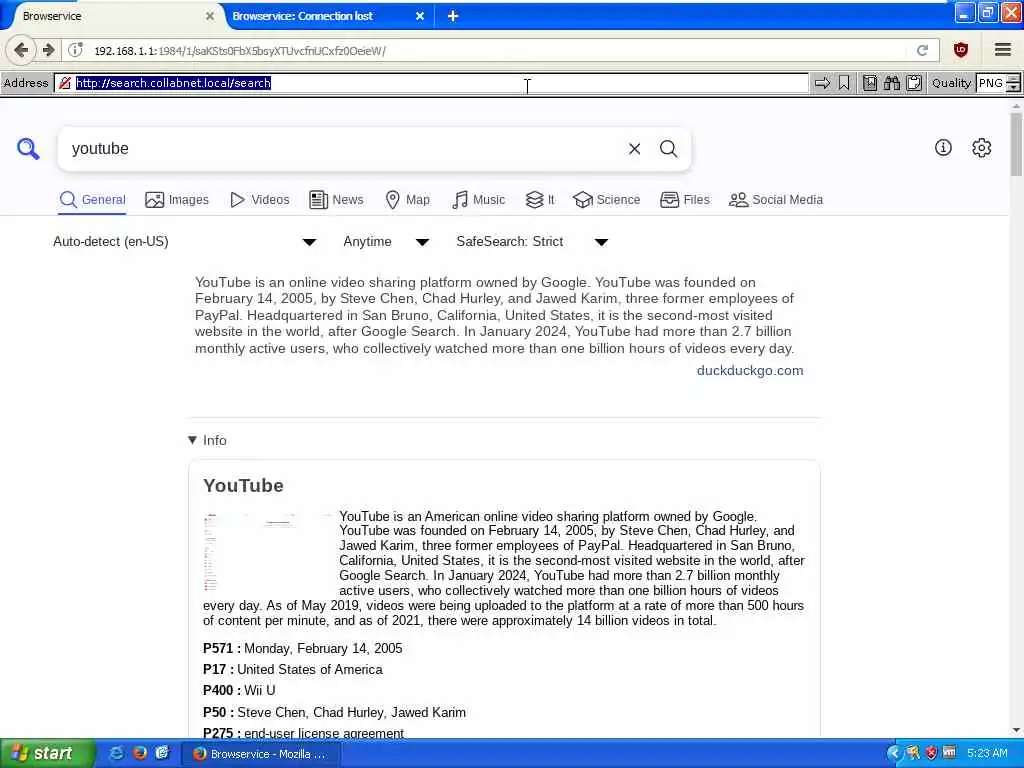This screenshot has width=1024, height=768.
Task: Click the third quick launch icon
Action: (162, 753)
